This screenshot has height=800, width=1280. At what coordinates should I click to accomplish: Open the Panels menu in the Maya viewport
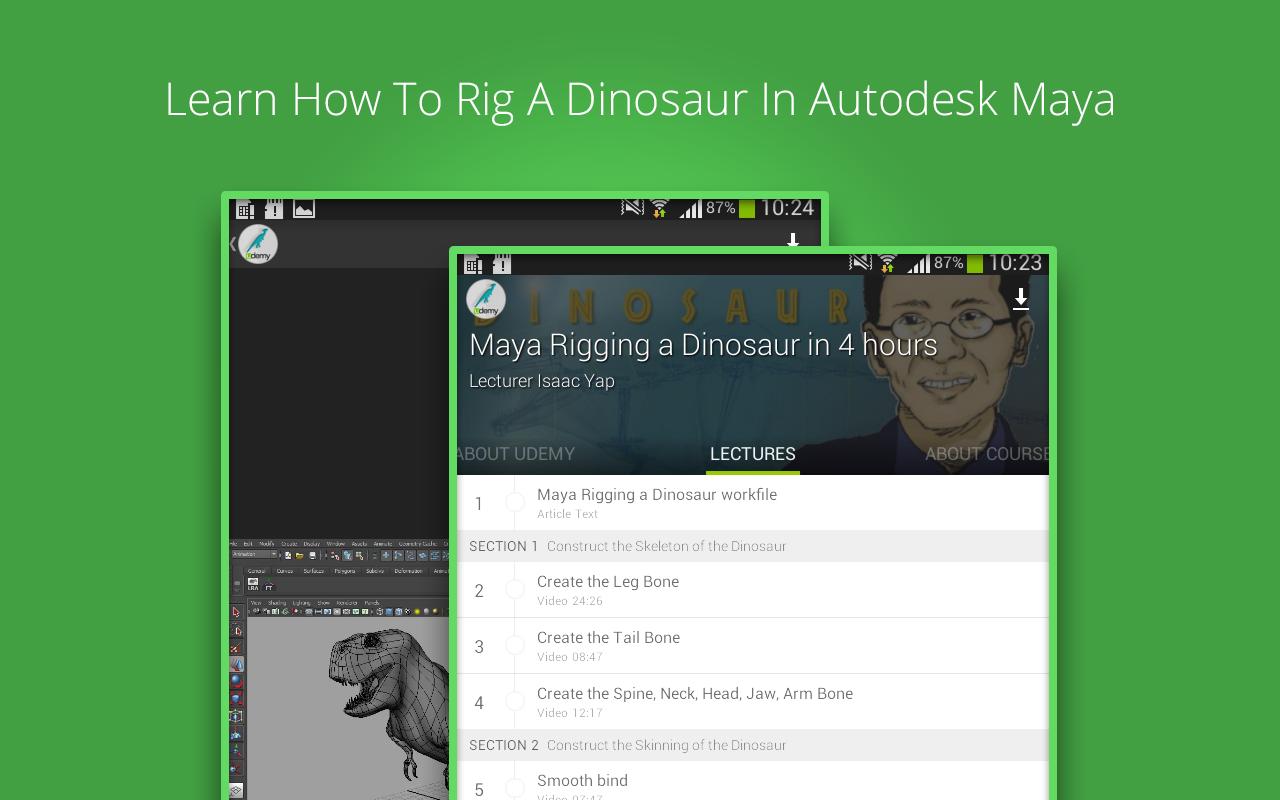point(371,603)
